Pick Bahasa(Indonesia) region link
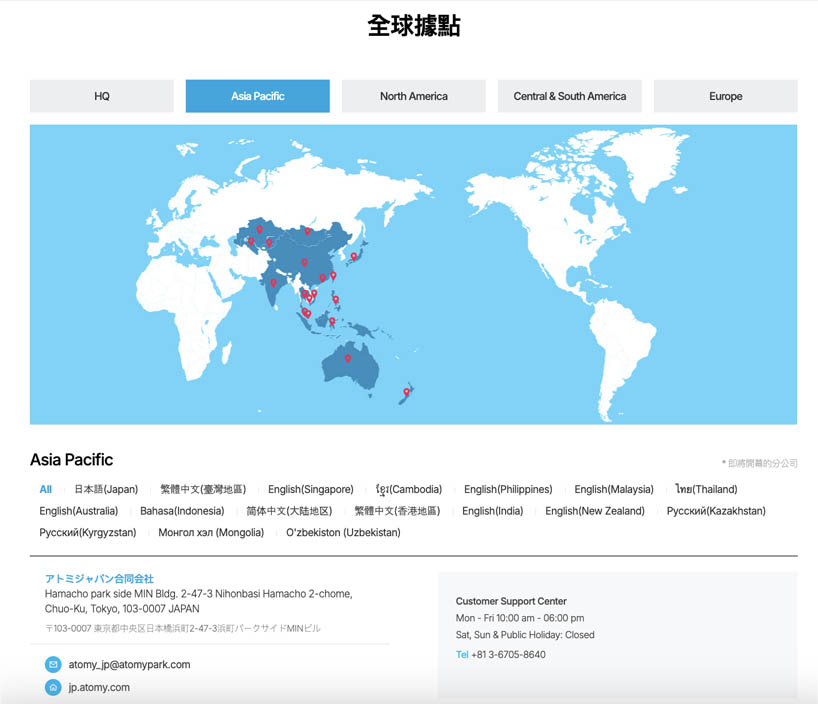Image resolution: width=818 pixels, height=704 pixels. point(182,511)
